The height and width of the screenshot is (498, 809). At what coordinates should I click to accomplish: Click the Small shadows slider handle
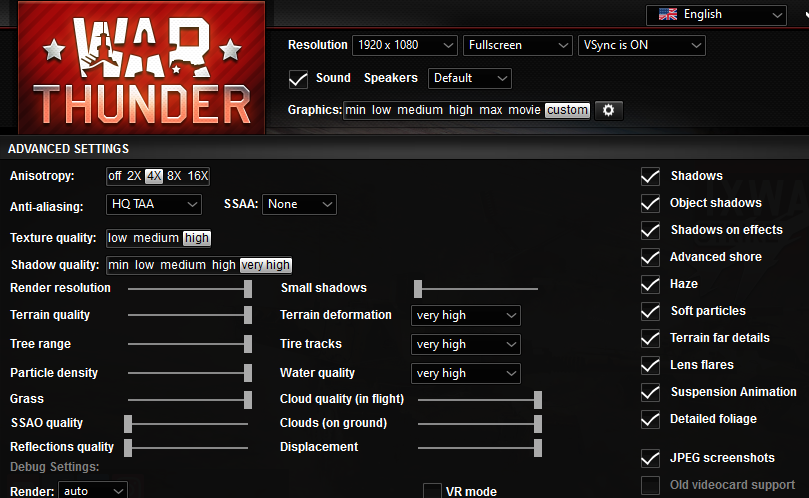(x=418, y=289)
